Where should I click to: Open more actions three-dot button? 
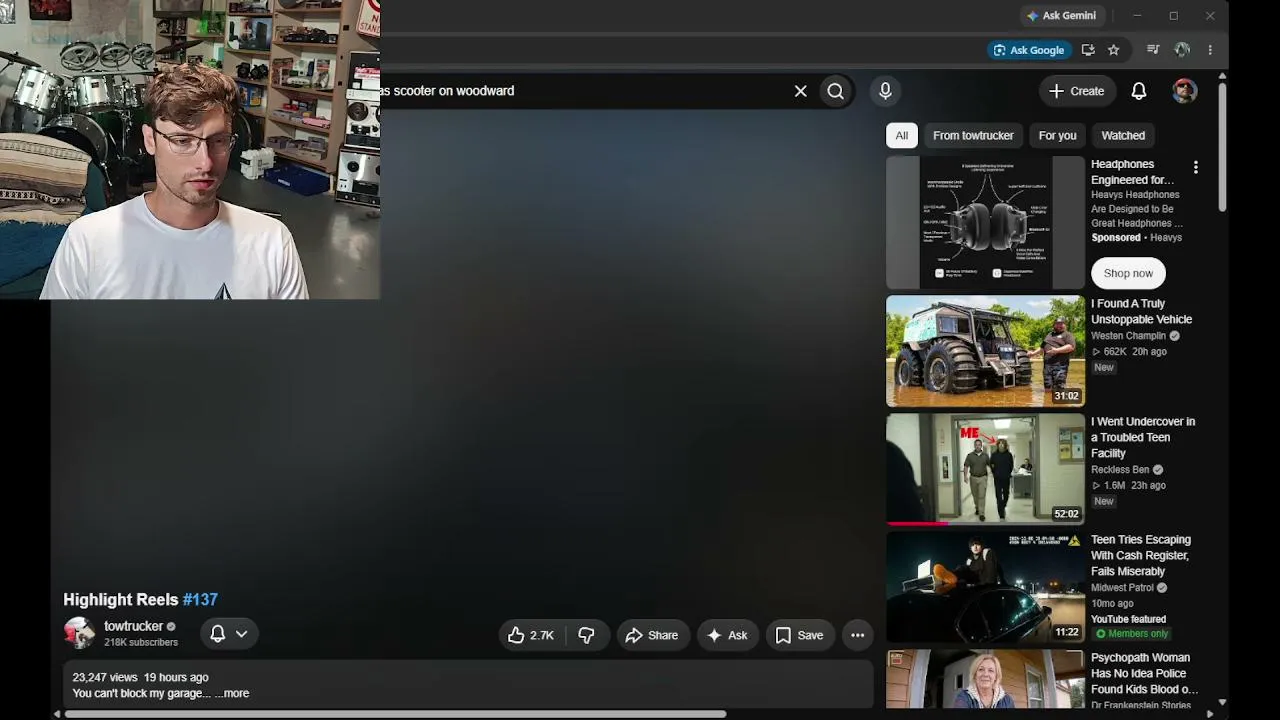[x=857, y=635]
